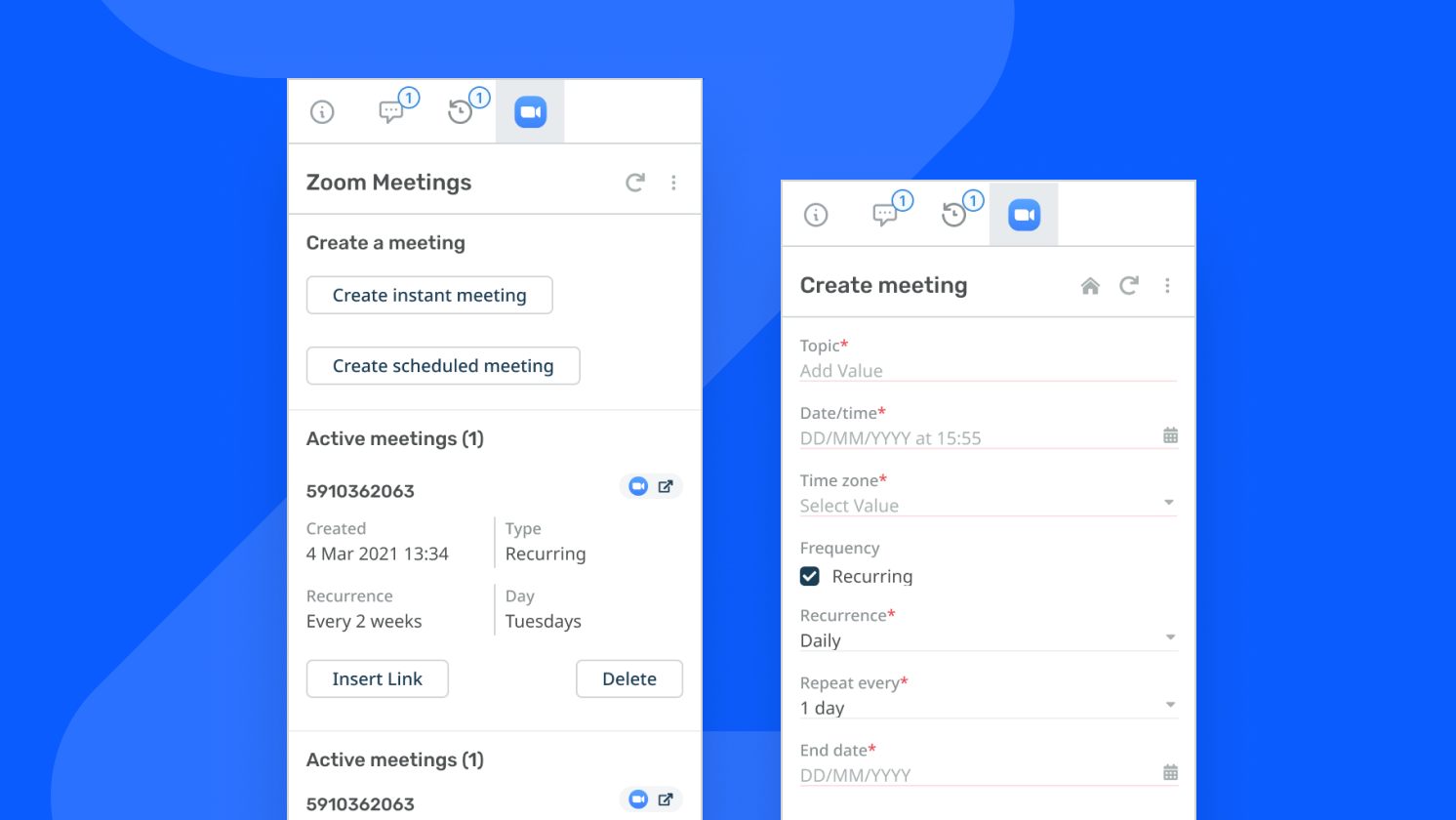Go home from Create meeting panel
Image resolution: width=1456 pixels, height=820 pixels.
coord(1090,286)
